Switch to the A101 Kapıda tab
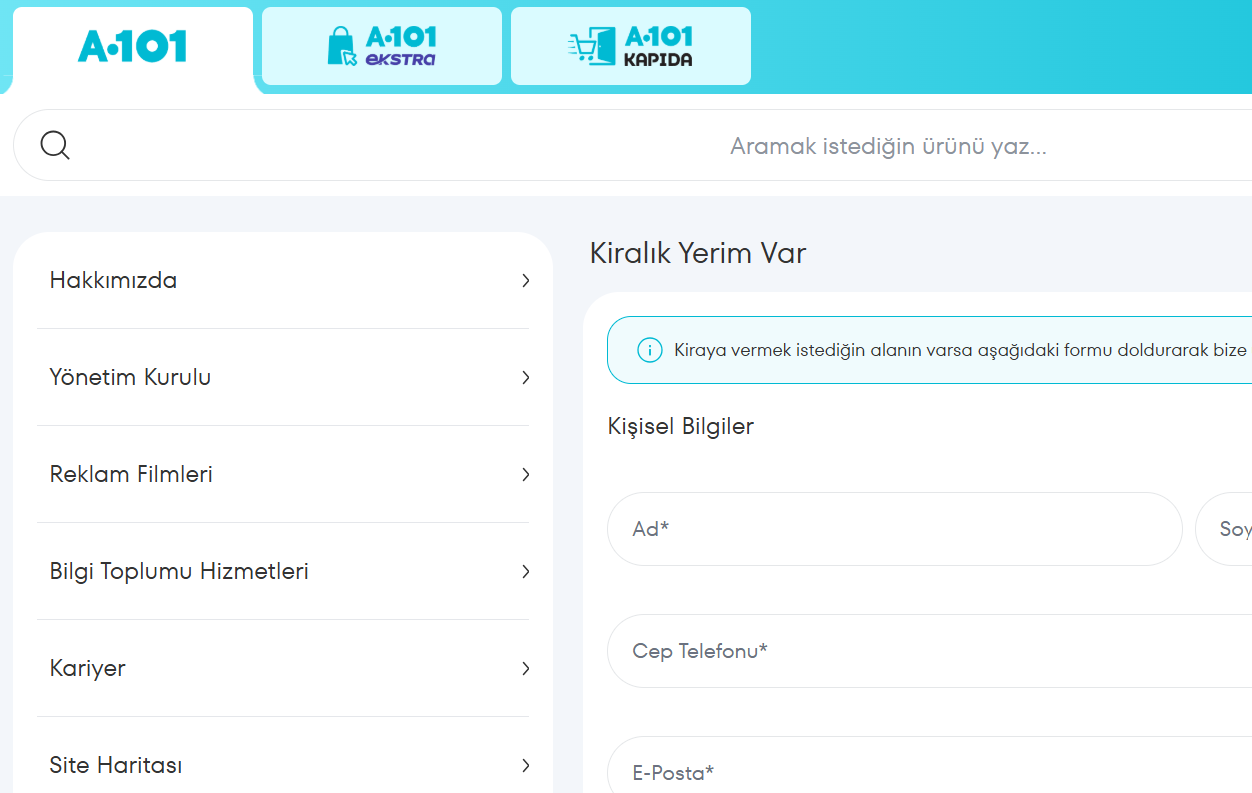The width and height of the screenshot is (1252, 793). tap(631, 46)
